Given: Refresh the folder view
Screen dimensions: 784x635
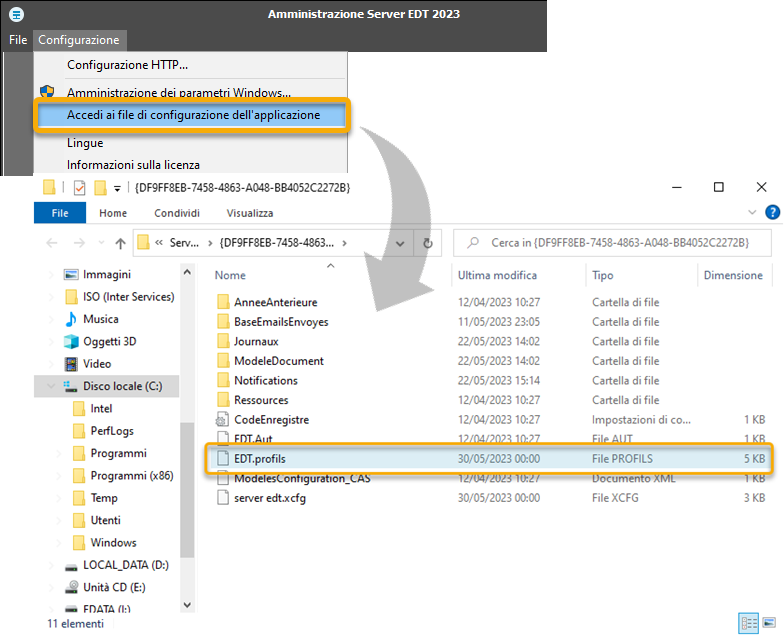Looking at the screenshot, I should [428, 244].
